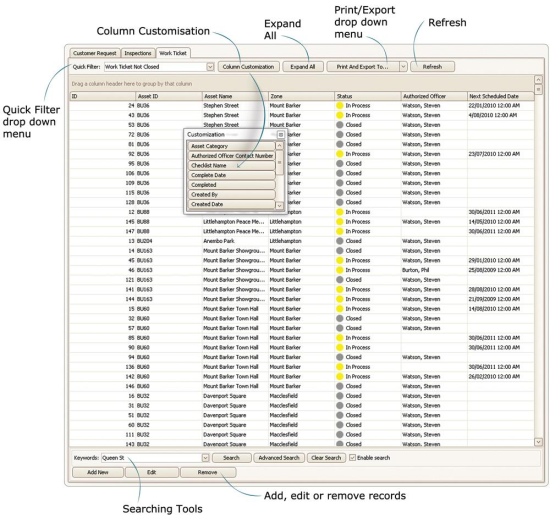Open the Inspections tab
550x518 pixels.
coord(138,53)
